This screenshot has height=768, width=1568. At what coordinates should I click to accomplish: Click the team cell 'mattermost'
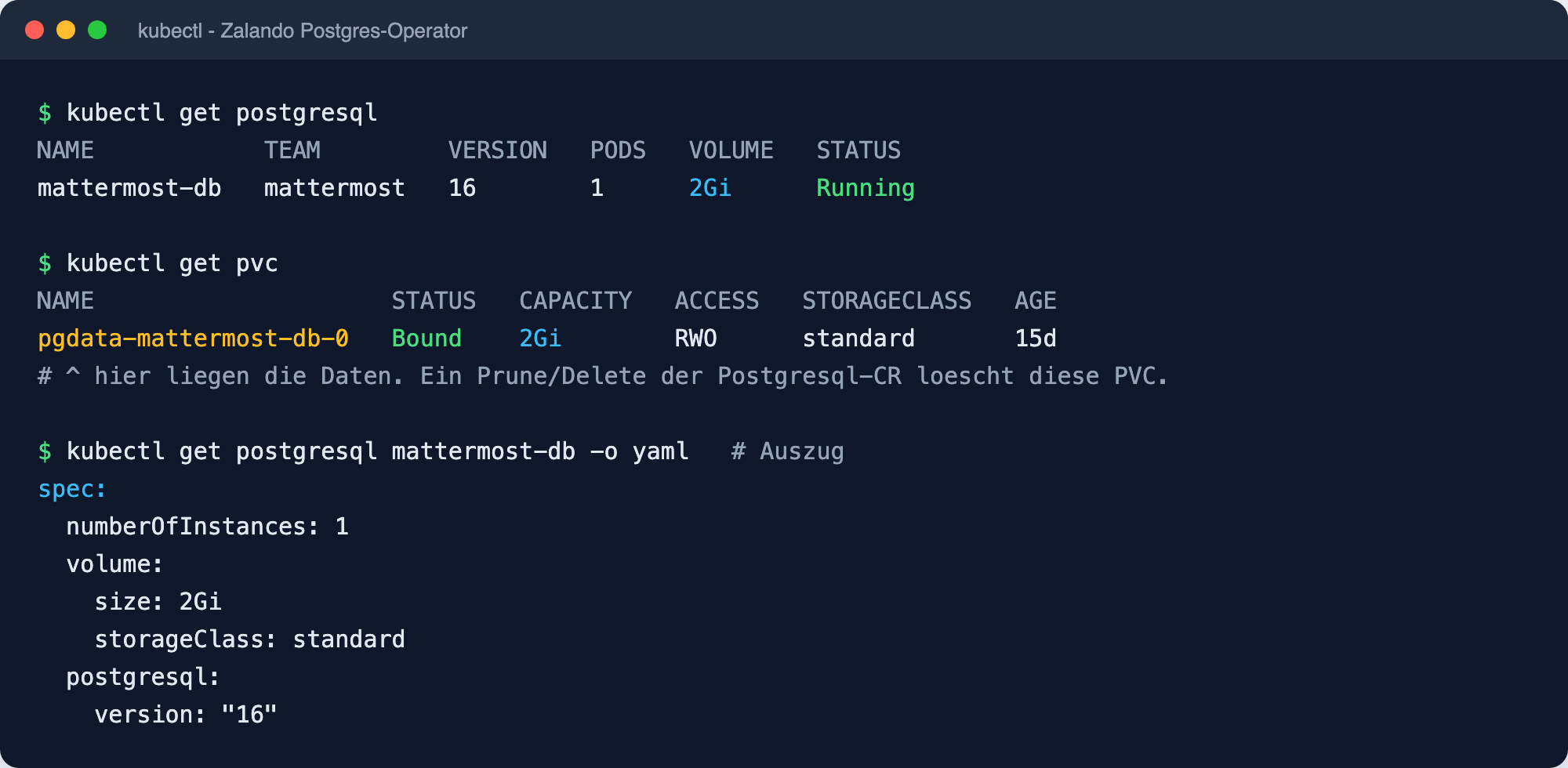[335, 188]
